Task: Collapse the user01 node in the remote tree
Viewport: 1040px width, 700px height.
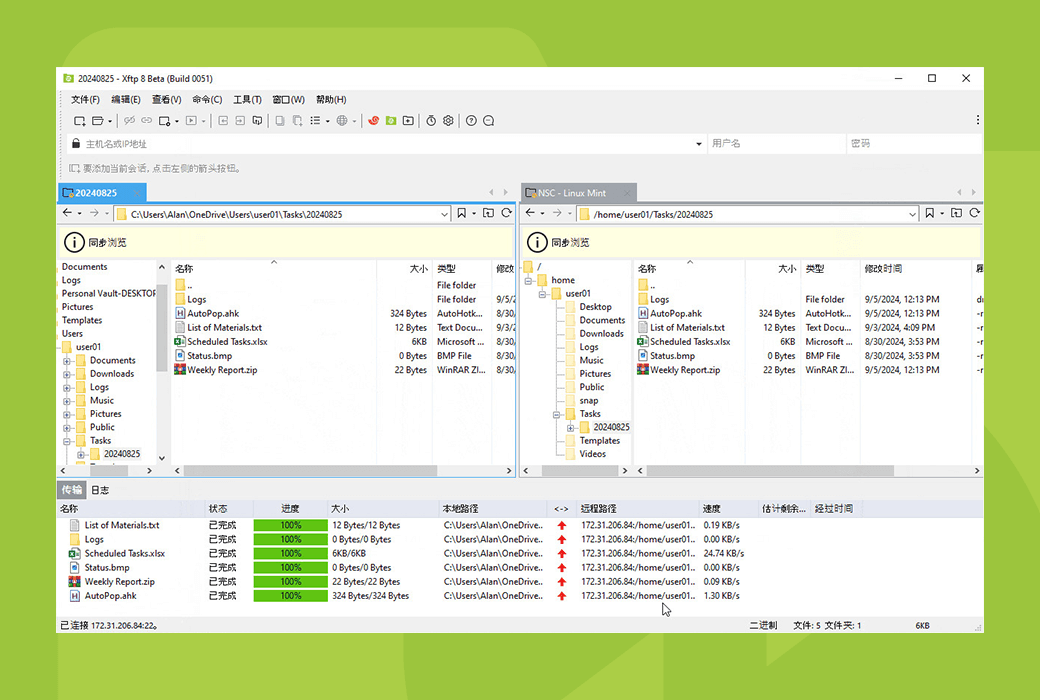Action: point(543,294)
